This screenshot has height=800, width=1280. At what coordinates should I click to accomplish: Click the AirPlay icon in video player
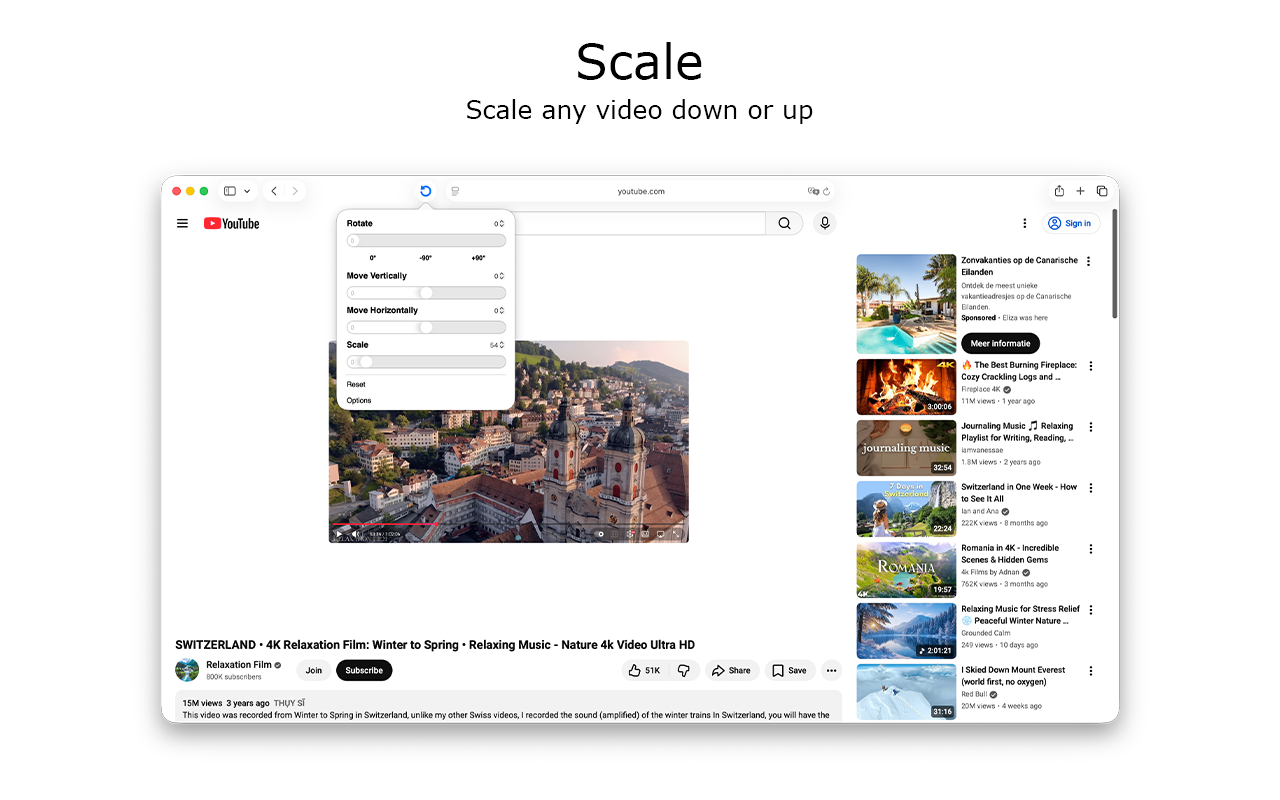pos(660,534)
